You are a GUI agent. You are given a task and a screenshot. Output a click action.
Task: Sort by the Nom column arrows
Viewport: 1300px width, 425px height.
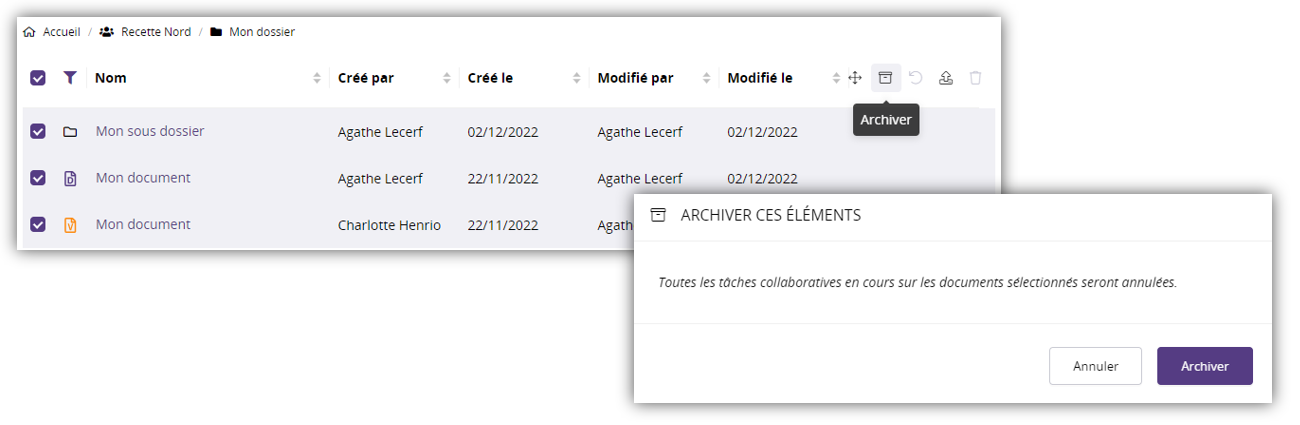[x=317, y=78]
